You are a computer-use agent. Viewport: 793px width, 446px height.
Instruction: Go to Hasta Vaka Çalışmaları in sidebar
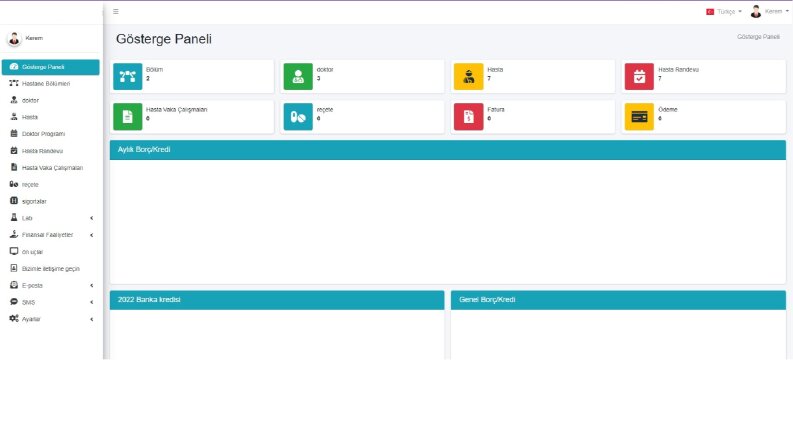pyautogui.click(x=51, y=167)
